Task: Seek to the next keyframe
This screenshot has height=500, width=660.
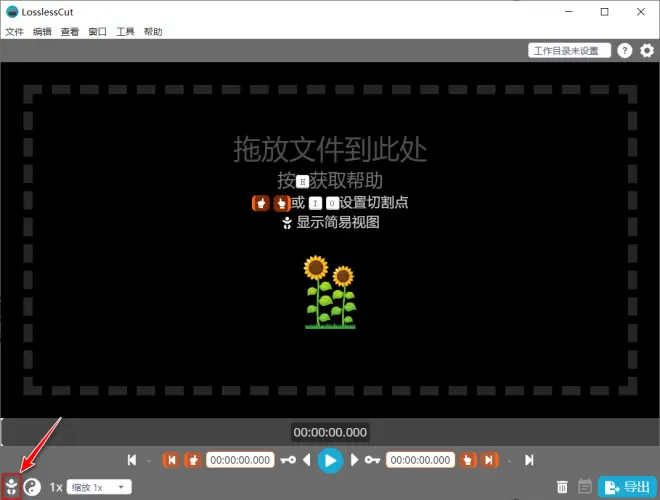Action: pyautogui.click(x=373, y=460)
